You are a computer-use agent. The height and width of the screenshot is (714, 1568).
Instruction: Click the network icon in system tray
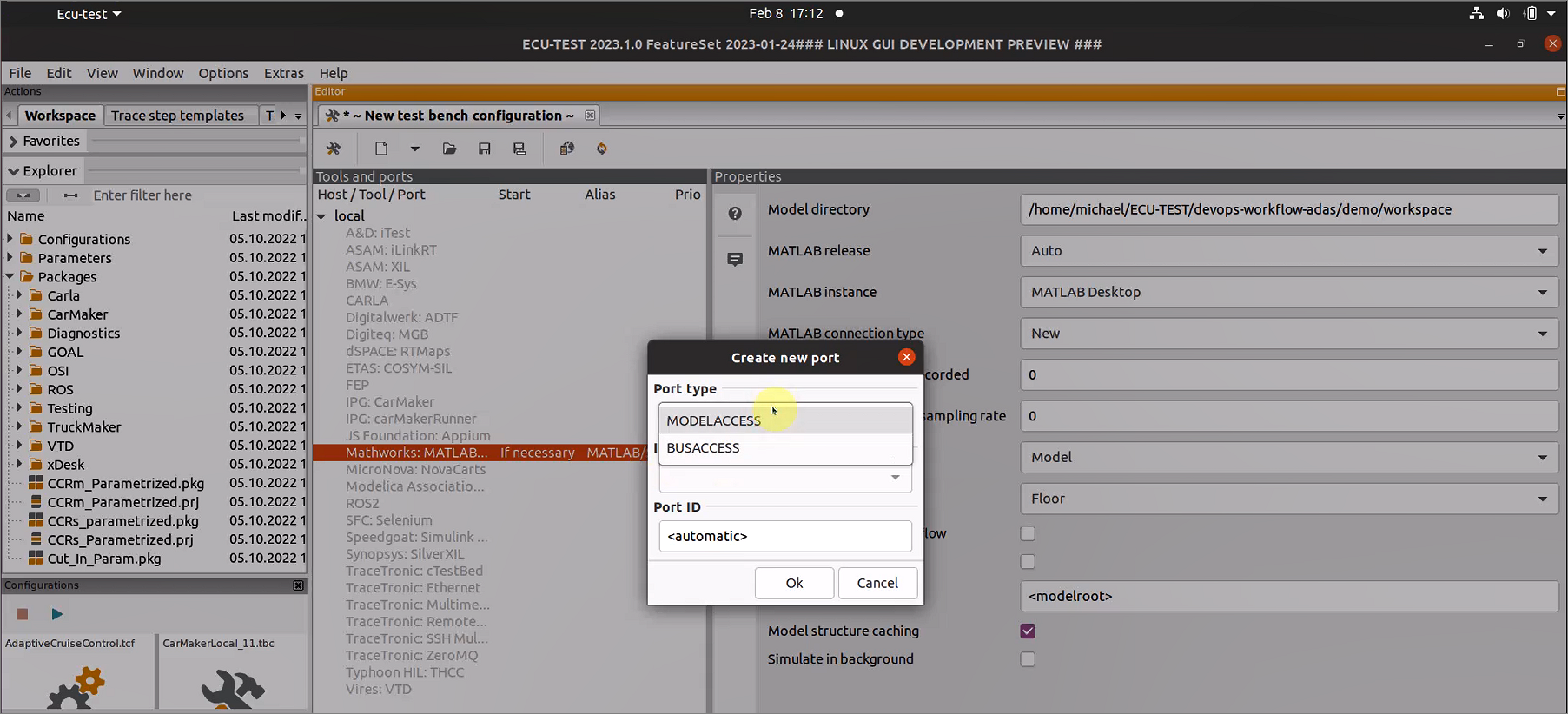[1476, 13]
